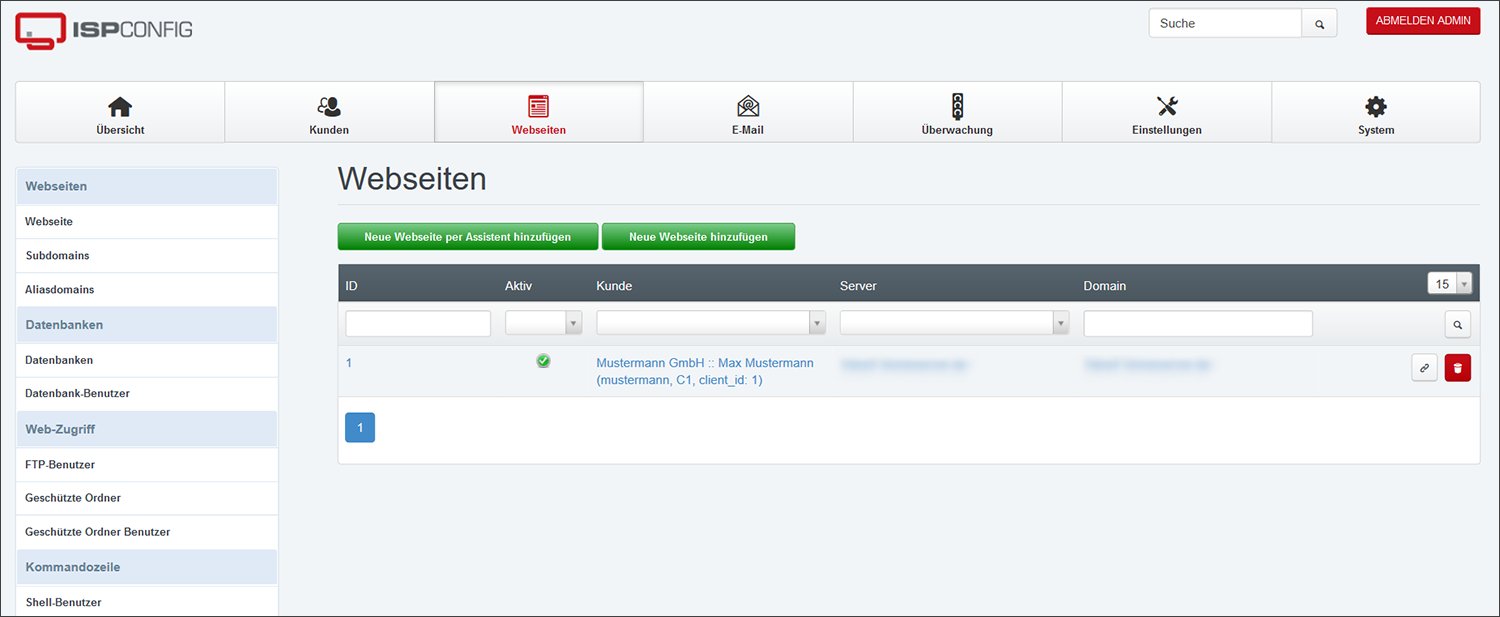The width and height of the screenshot is (1500, 617).
Task: Expand the Aktiv filter dropdown
Action: click(x=574, y=324)
